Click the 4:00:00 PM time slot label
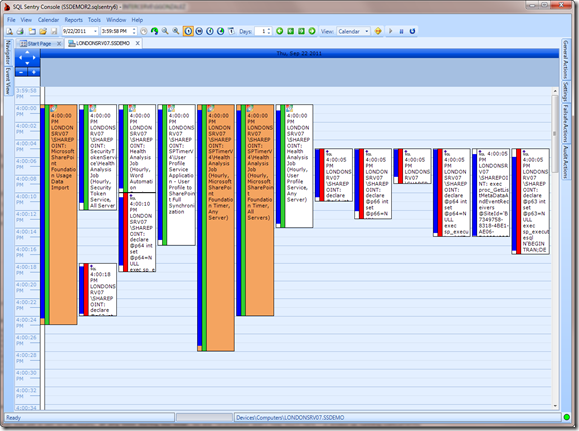This screenshot has height=431, width=579. pyautogui.click(x=27, y=111)
